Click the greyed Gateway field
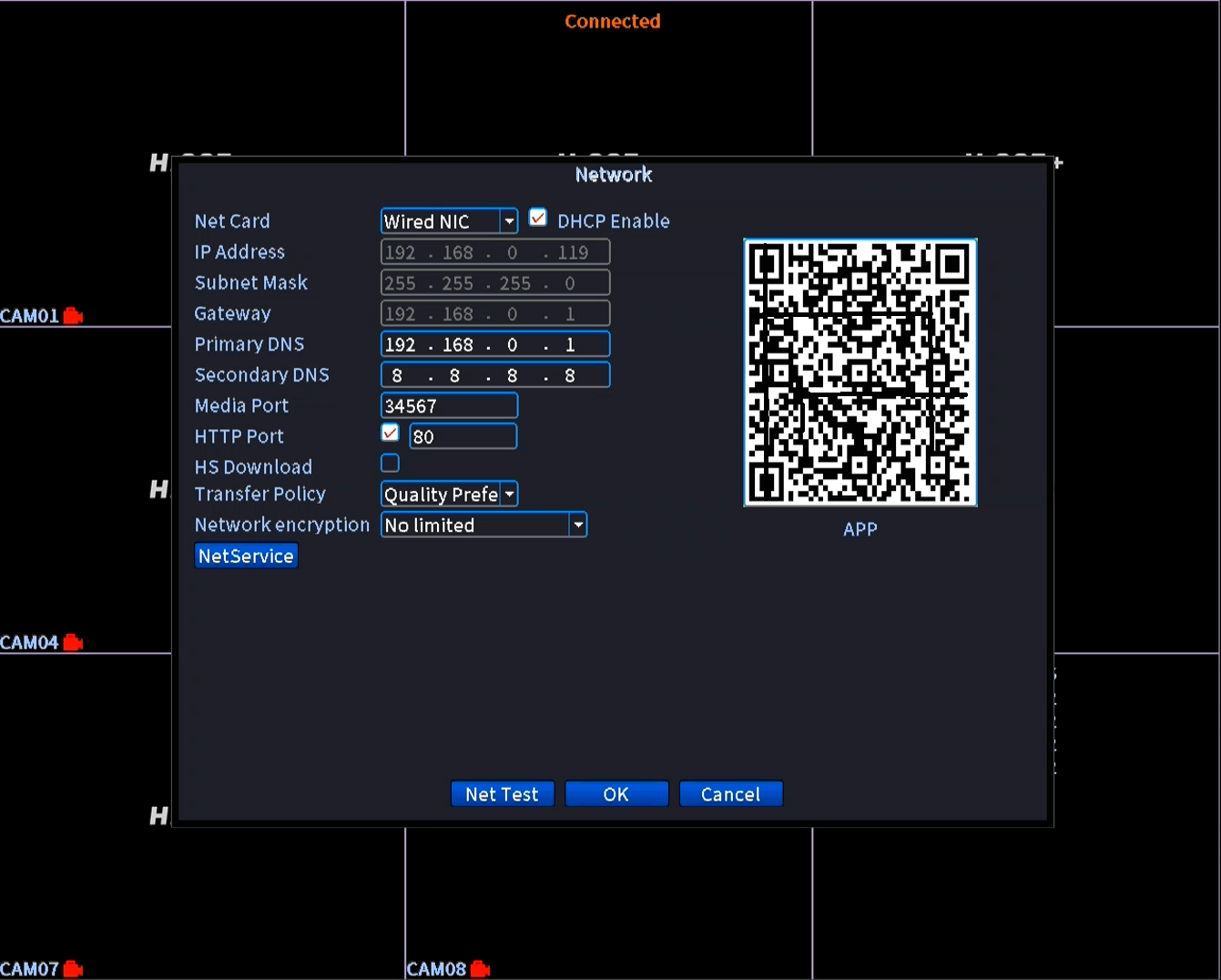 495,313
